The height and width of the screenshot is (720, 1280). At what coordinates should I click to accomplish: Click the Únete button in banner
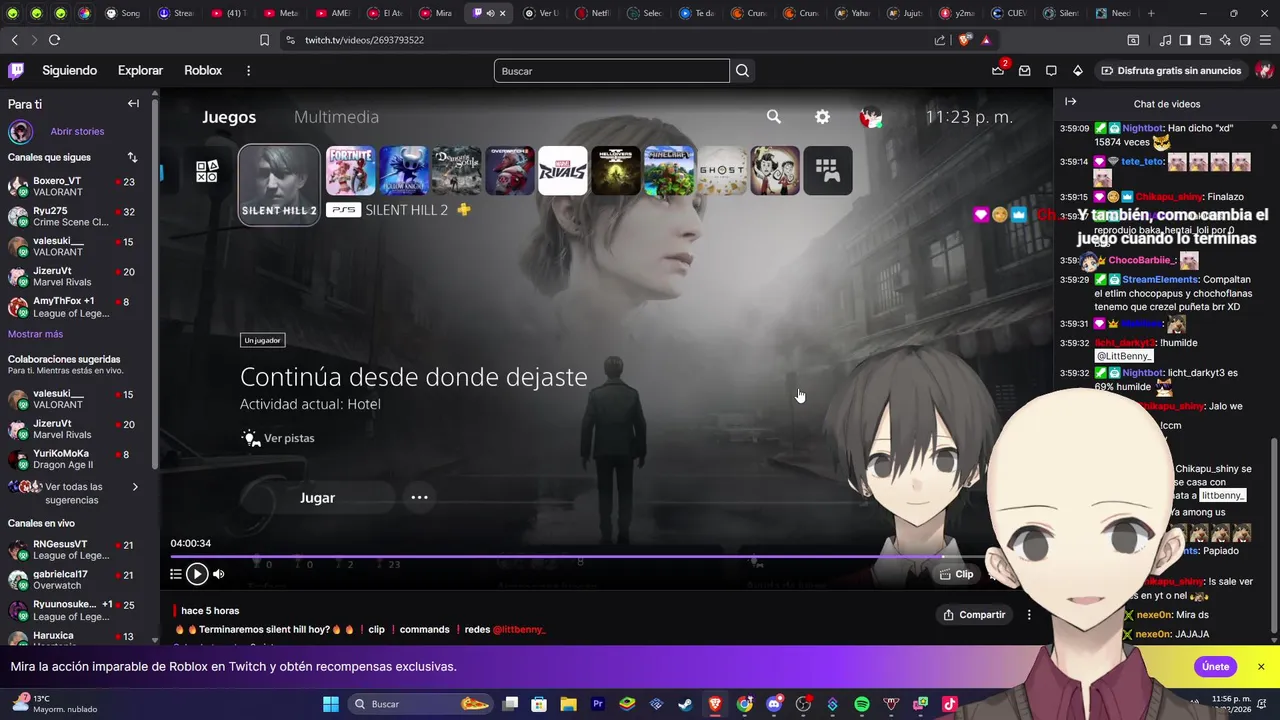pyautogui.click(x=1215, y=666)
